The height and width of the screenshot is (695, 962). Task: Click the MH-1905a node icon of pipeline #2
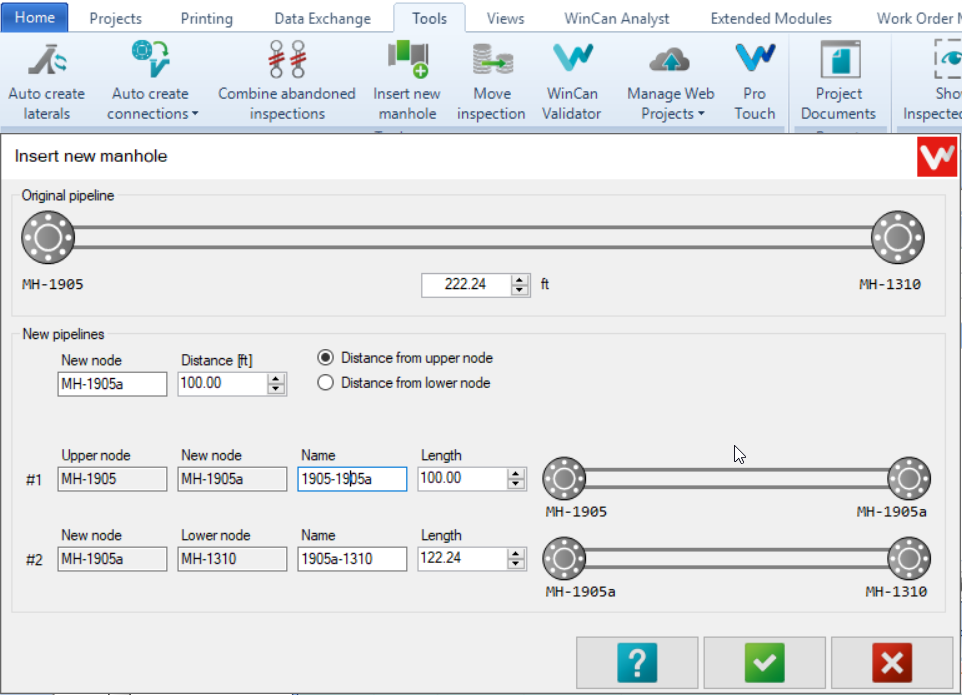pyautogui.click(x=564, y=558)
